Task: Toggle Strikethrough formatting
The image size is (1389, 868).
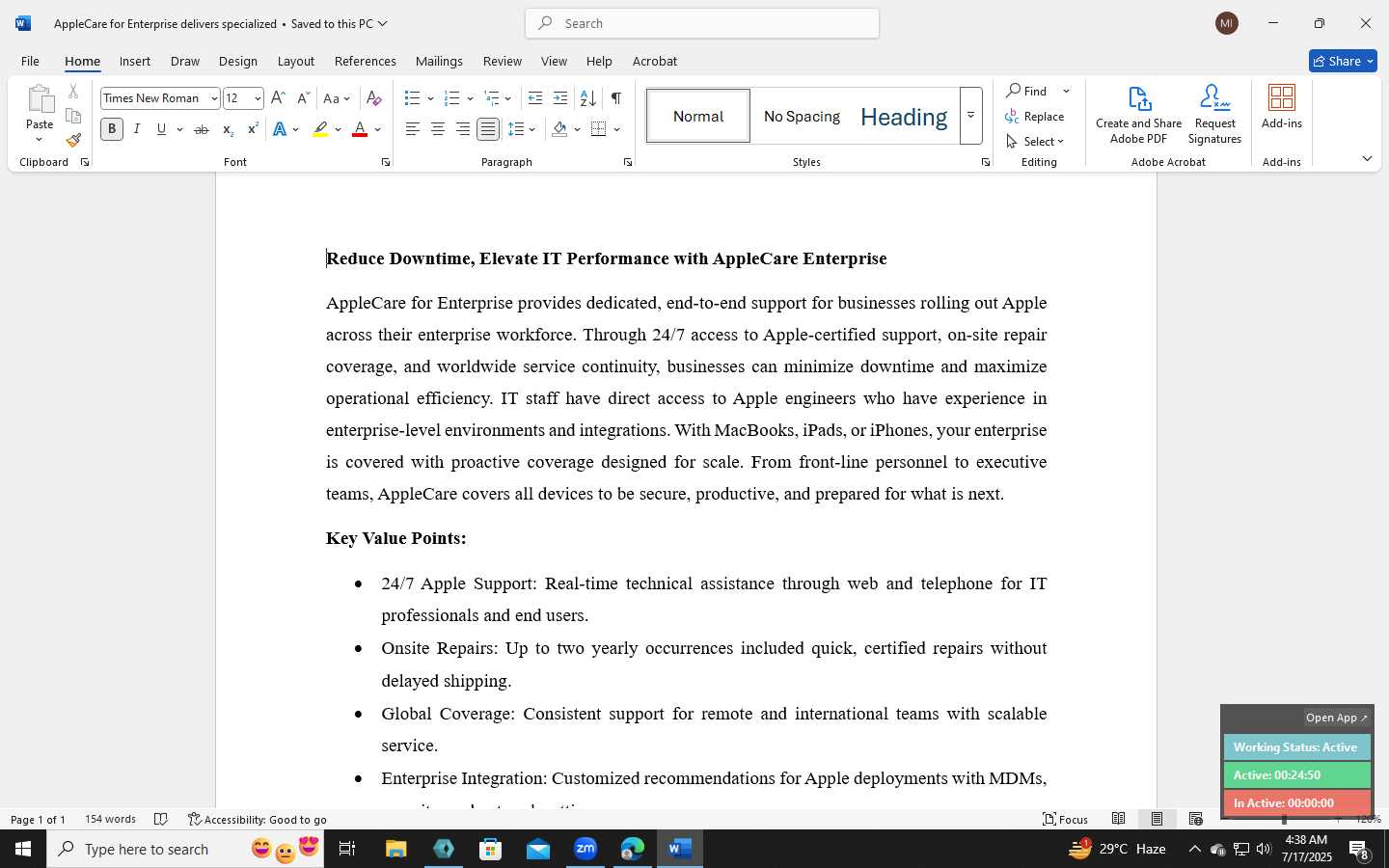Action: [x=202, y=129]
